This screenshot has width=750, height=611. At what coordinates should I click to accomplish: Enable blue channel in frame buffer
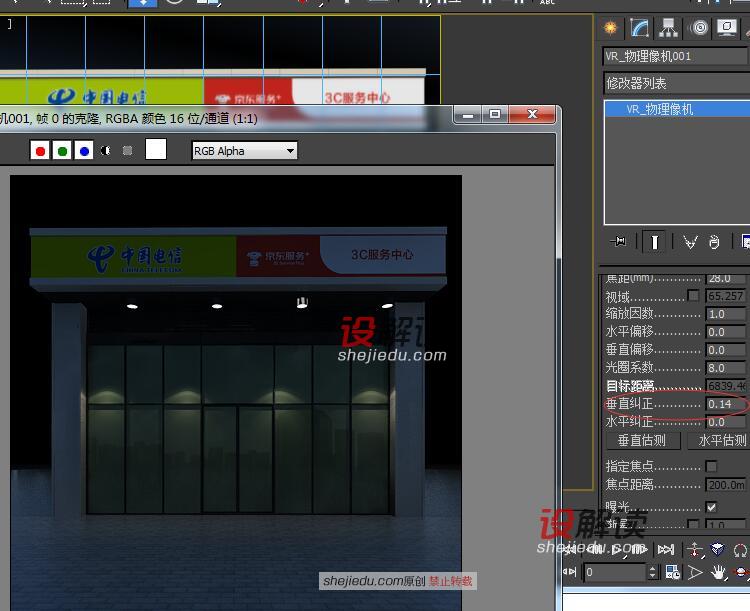coord(84,151)
